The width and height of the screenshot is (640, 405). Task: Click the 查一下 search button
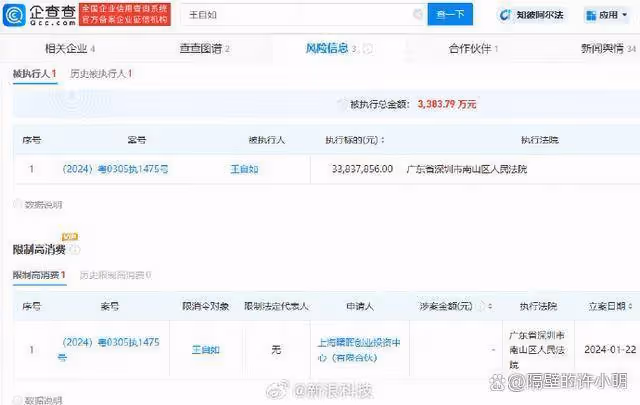pos(450,14)
